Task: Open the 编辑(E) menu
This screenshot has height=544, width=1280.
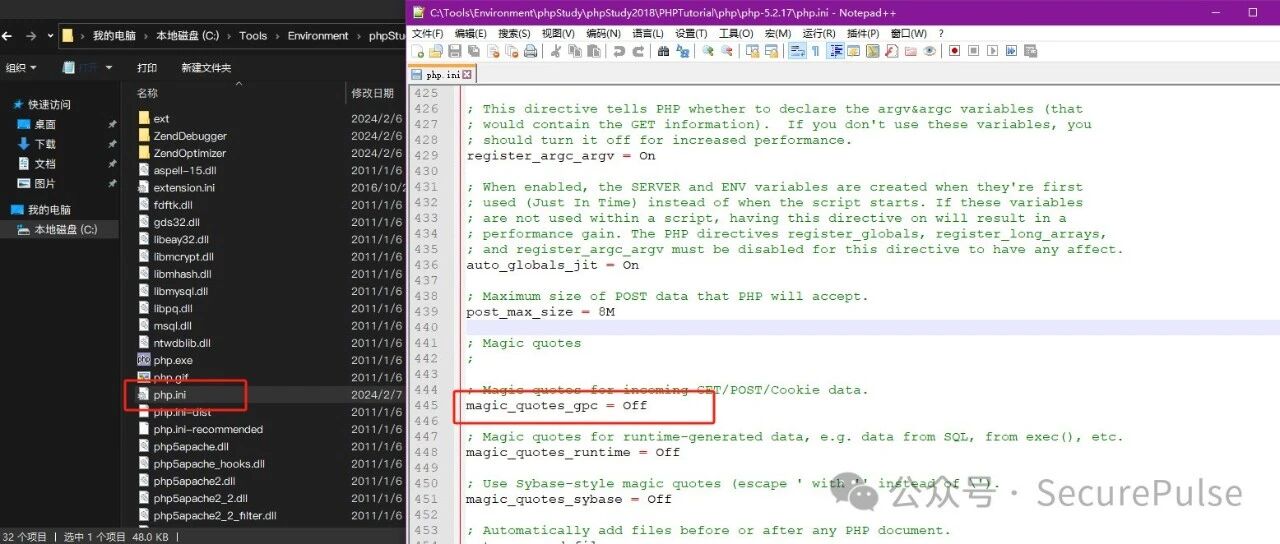Action: coord(470,33)
